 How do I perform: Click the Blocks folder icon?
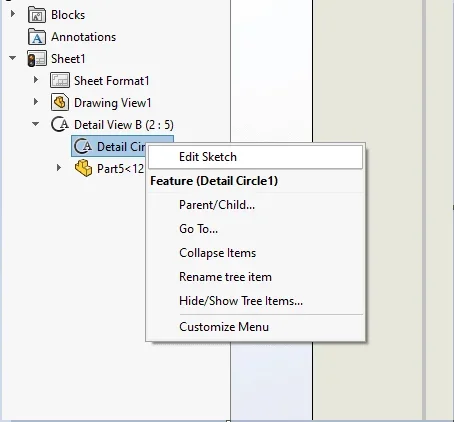click(x=37, y=15)
